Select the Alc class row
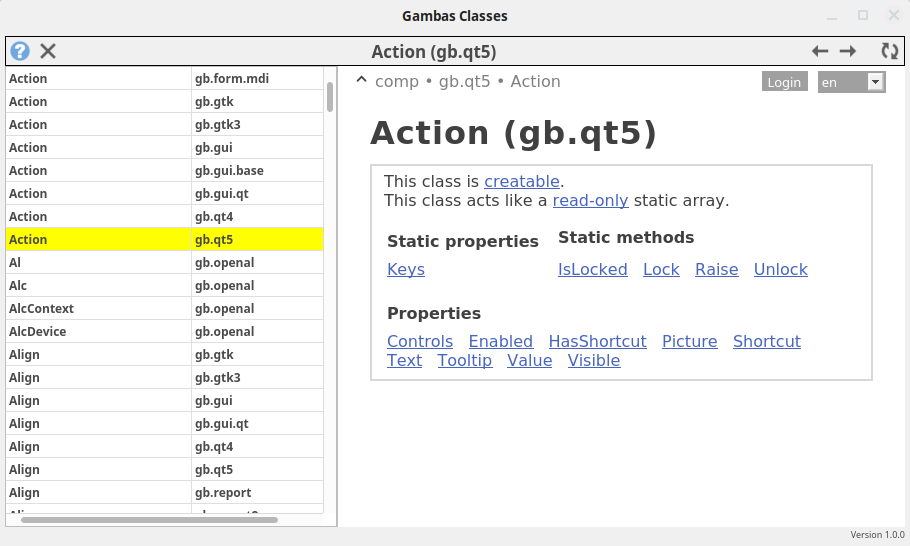 tap(165, 285)
